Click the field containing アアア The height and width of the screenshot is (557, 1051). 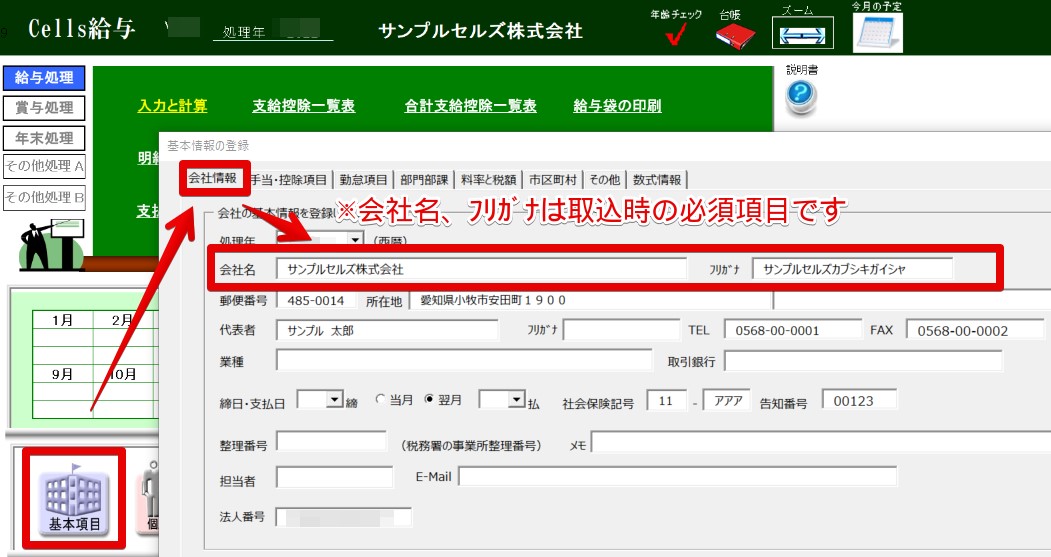coord(727,401)
